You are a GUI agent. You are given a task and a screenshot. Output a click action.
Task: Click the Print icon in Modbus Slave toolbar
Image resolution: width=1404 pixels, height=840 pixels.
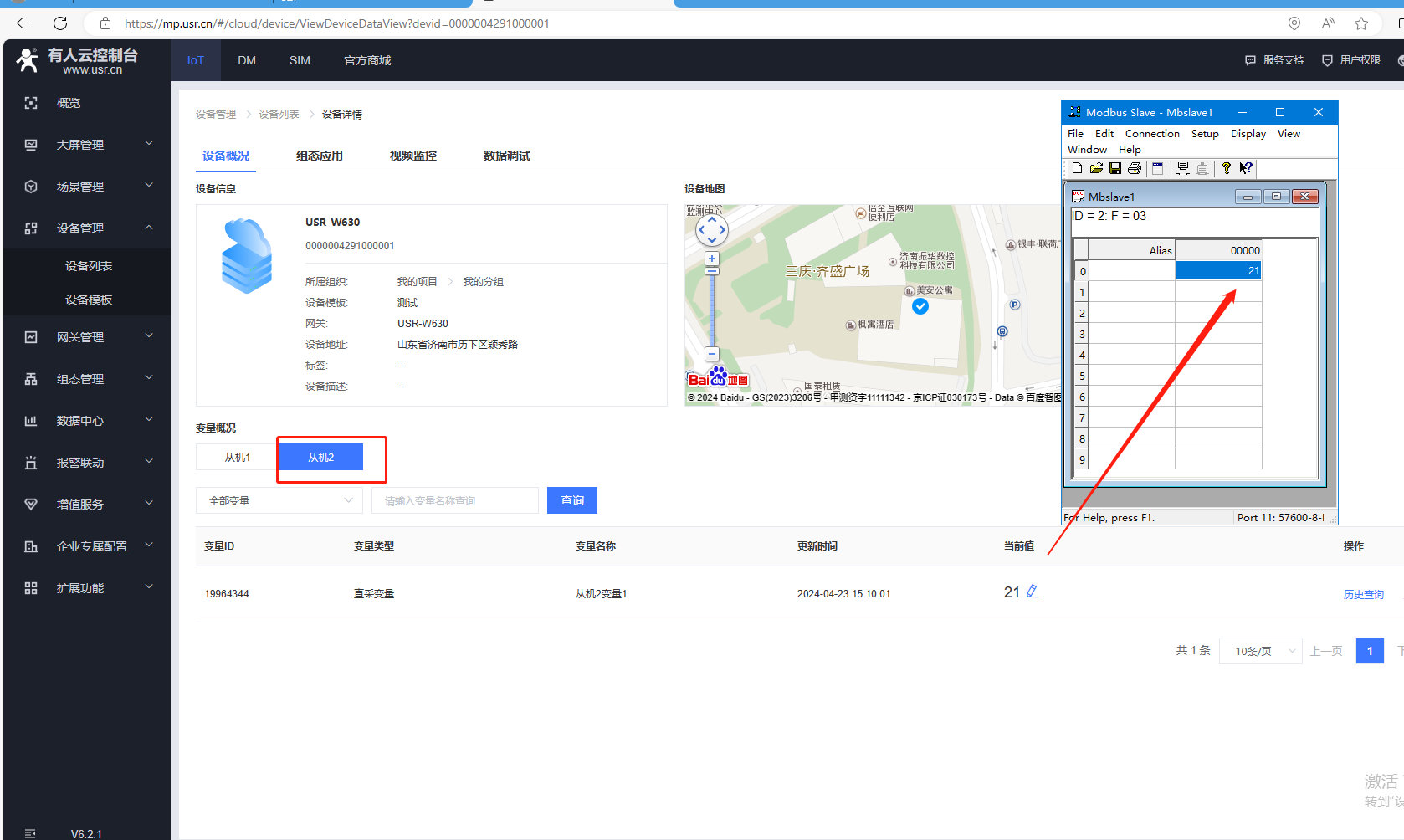1135,168
